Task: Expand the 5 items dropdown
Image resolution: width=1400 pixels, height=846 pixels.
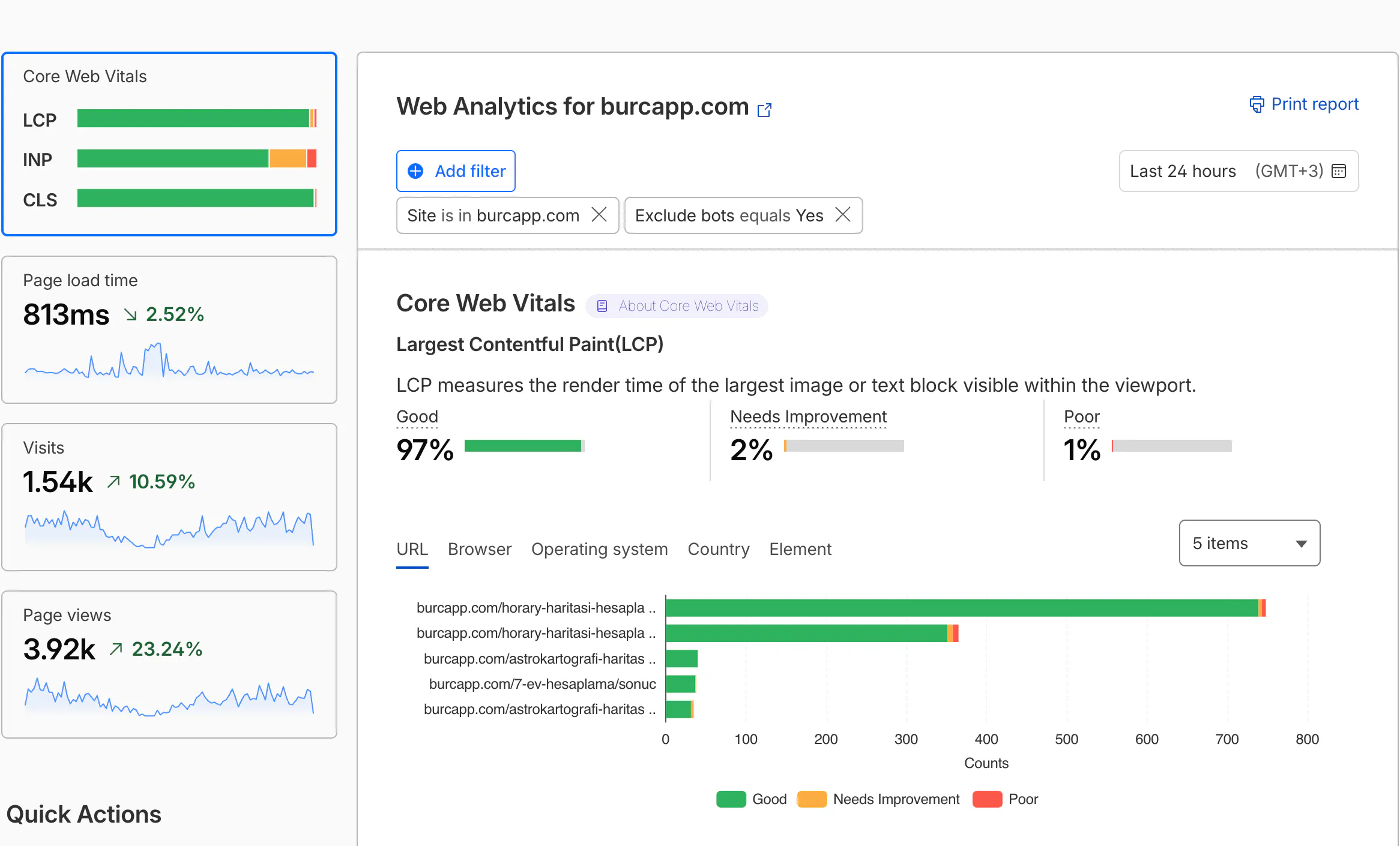Action: click(x=1249, y=543)
